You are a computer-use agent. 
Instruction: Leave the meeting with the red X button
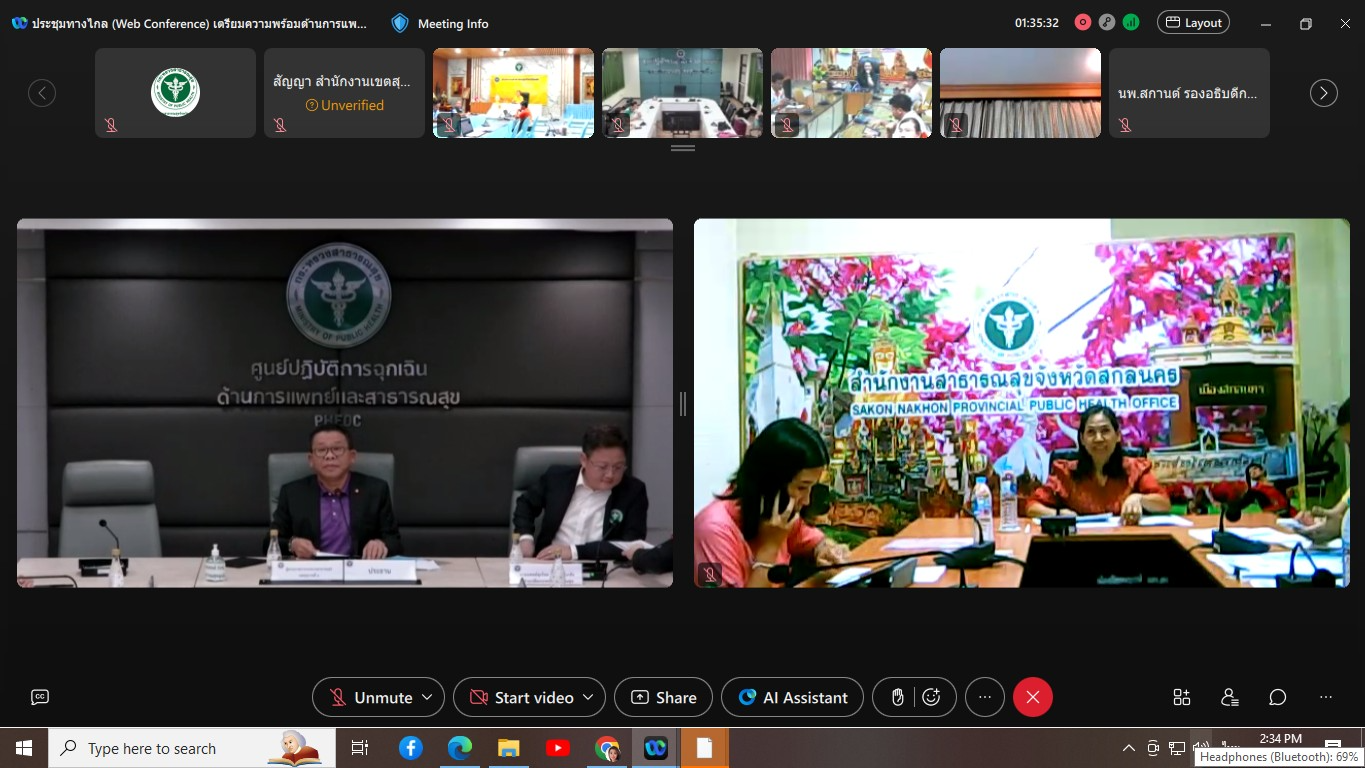pyautogui.click(x=1033, y=697)
